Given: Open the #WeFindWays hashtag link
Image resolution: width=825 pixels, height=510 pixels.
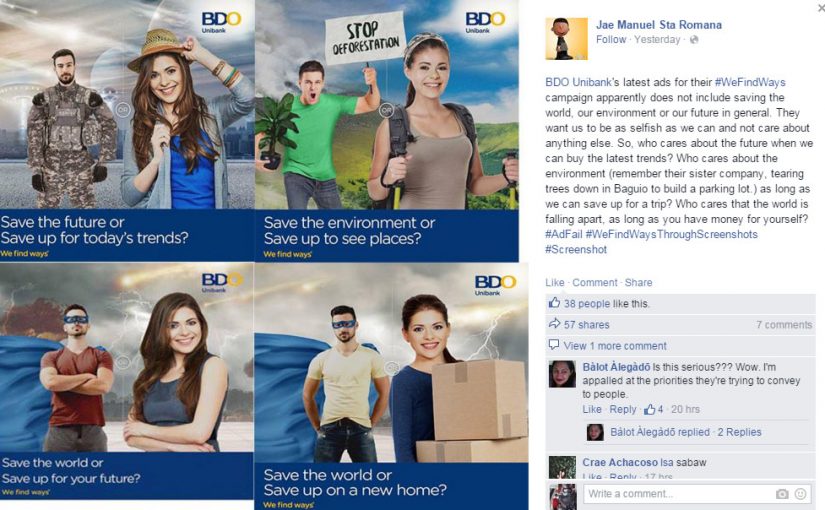Looking at the screenshot, I should [750, 82].
